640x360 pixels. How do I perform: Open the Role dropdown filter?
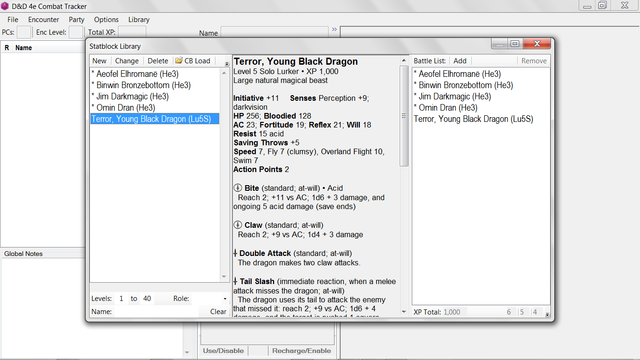(224, 299)
